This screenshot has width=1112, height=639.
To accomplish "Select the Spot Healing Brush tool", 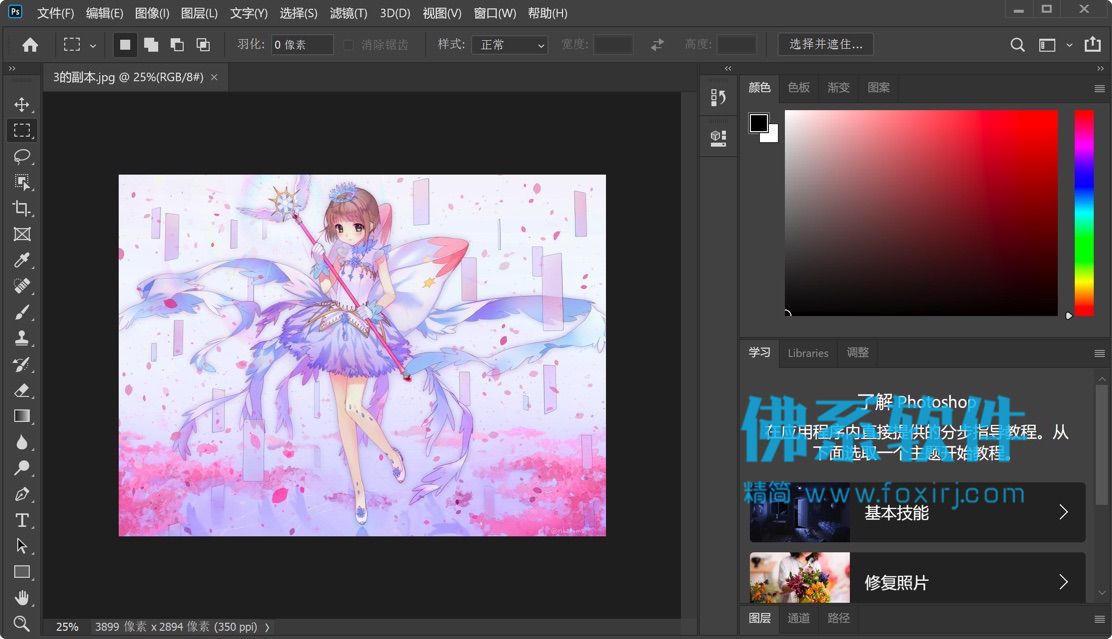I will (22, 287).
